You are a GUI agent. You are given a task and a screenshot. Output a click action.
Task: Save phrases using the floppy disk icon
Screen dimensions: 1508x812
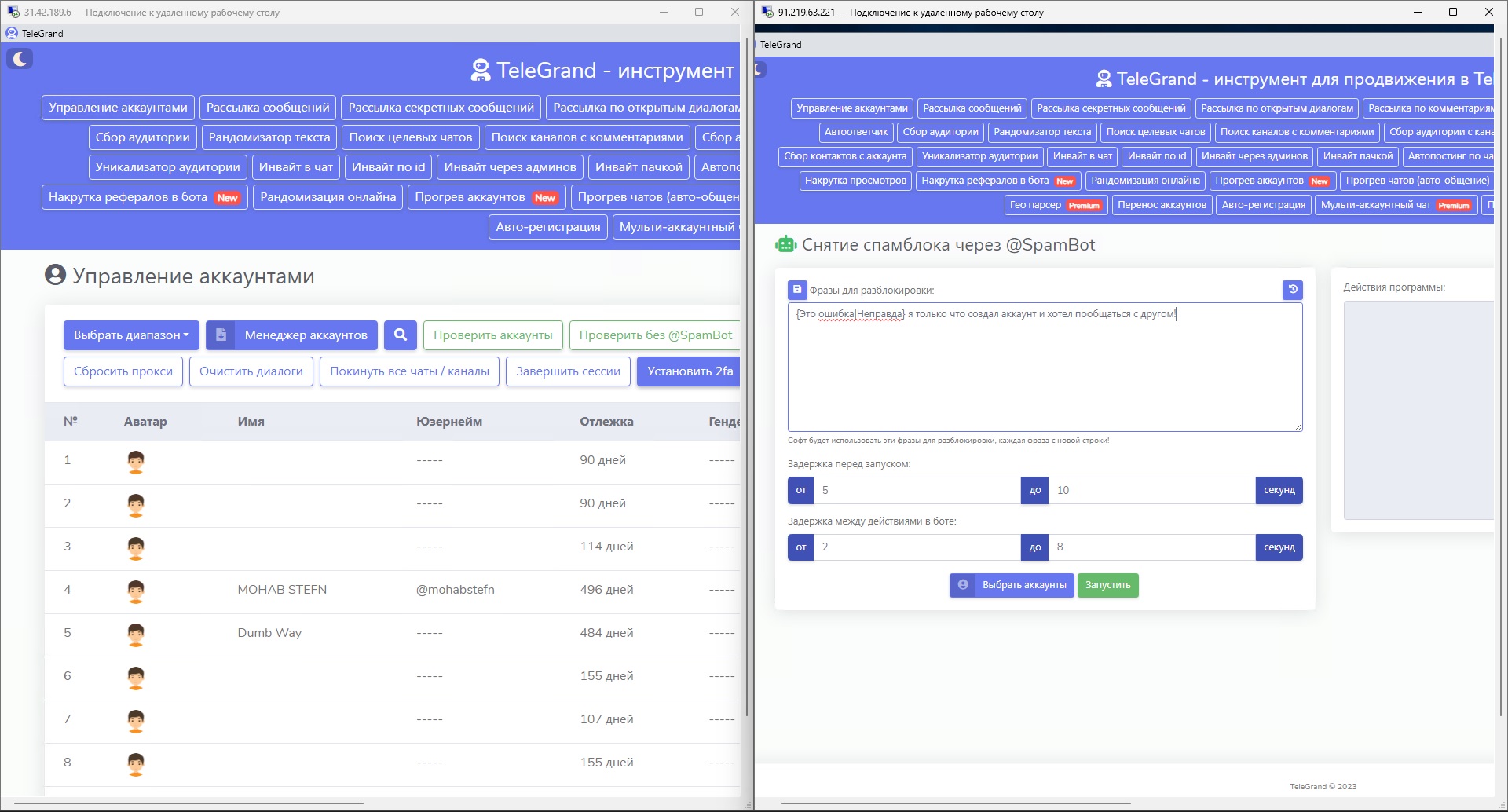click(797, 290)
